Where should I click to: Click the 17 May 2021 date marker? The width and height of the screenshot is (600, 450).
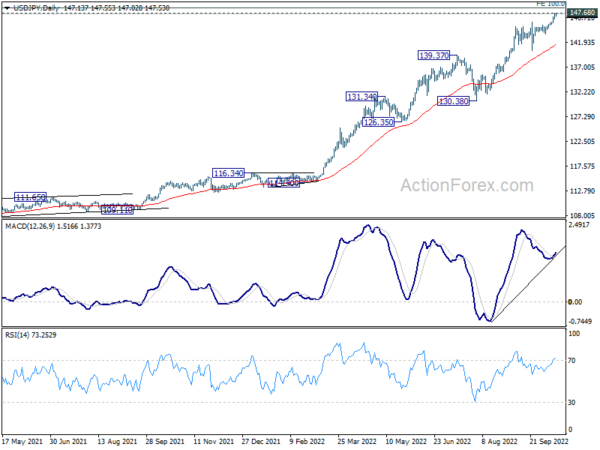(x=22, y=442)
